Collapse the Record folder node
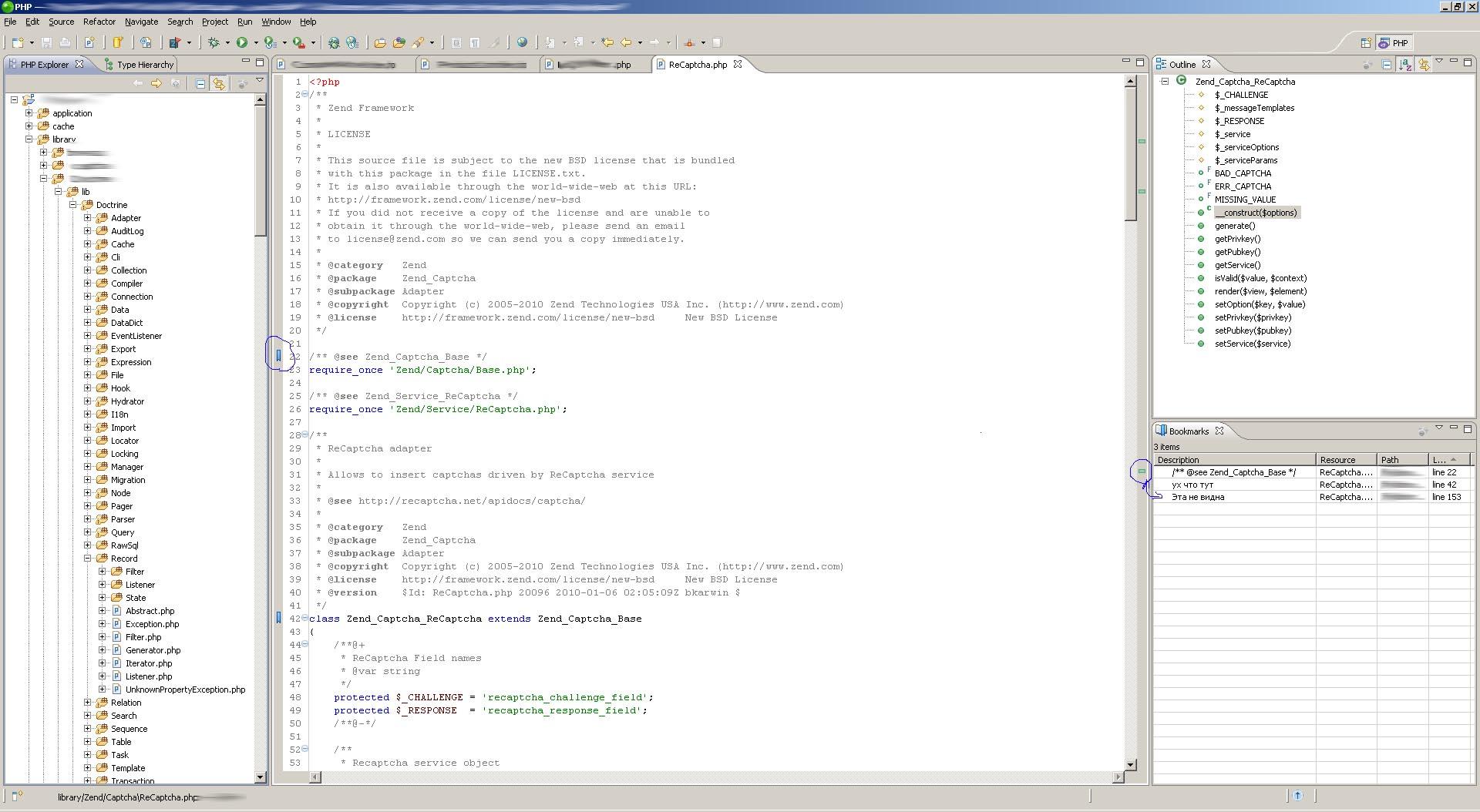The width and height of the screenshot is (1480, 812). [88, 559]
